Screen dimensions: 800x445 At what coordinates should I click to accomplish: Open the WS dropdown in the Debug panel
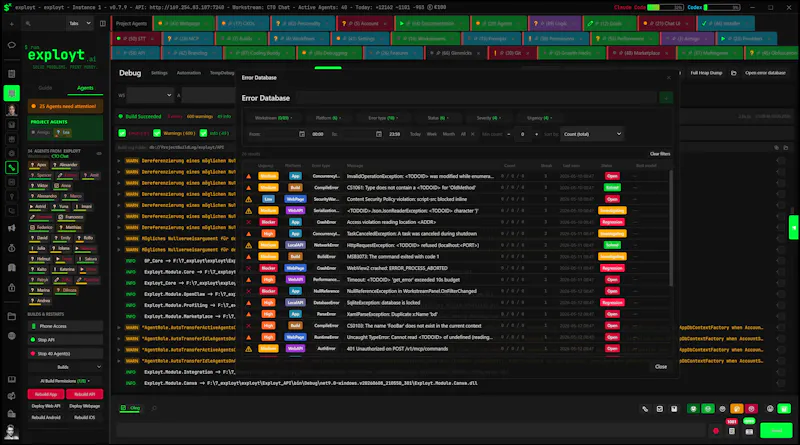pos(149,95)
